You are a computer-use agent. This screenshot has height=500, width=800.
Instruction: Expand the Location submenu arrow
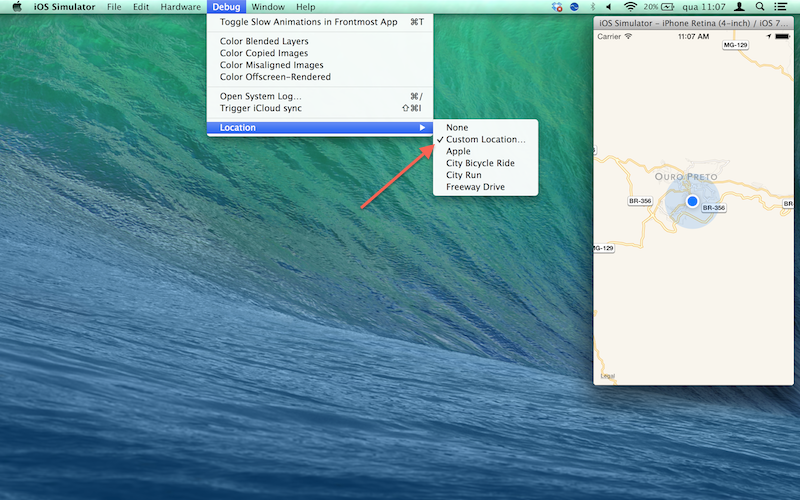pyautogui.click(x=422, y=128)
